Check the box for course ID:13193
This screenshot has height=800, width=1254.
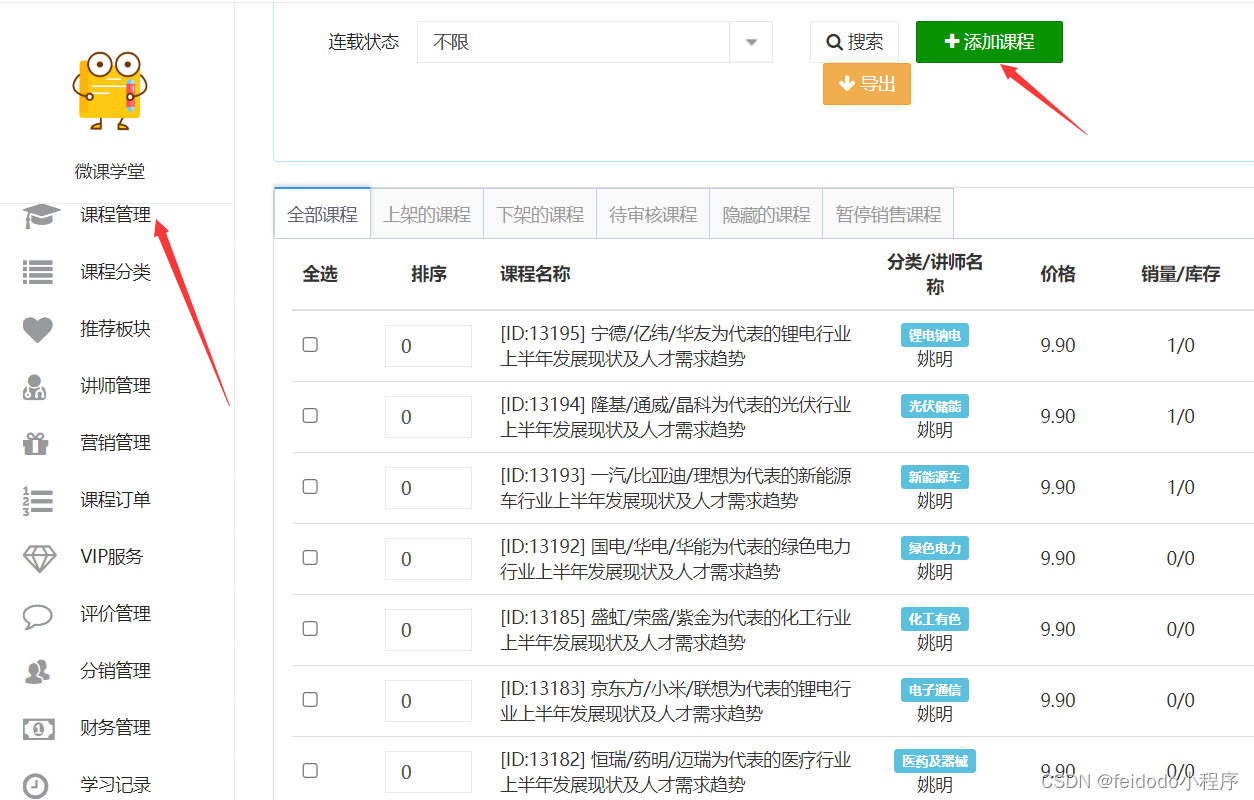tap(310, 486)
